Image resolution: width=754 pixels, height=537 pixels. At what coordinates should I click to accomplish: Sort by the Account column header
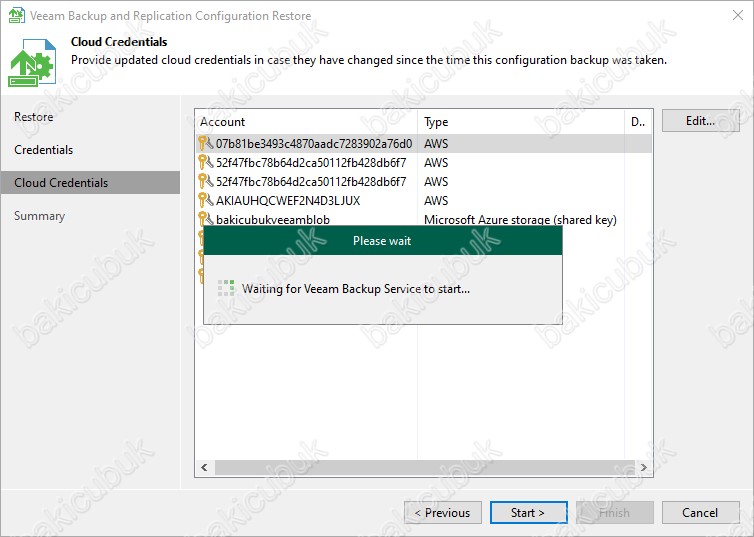pyautogui.click(x=306, y=122)
